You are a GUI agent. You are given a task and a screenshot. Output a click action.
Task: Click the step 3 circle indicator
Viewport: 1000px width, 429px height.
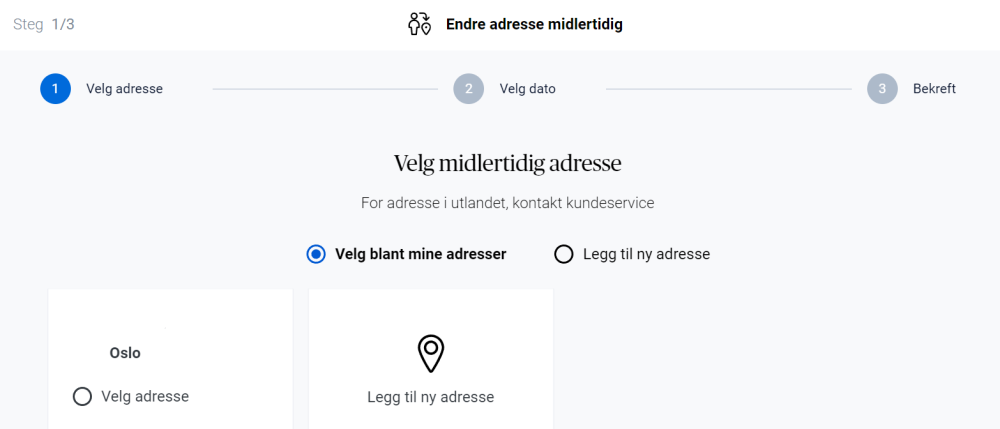(x=882, y=89)
